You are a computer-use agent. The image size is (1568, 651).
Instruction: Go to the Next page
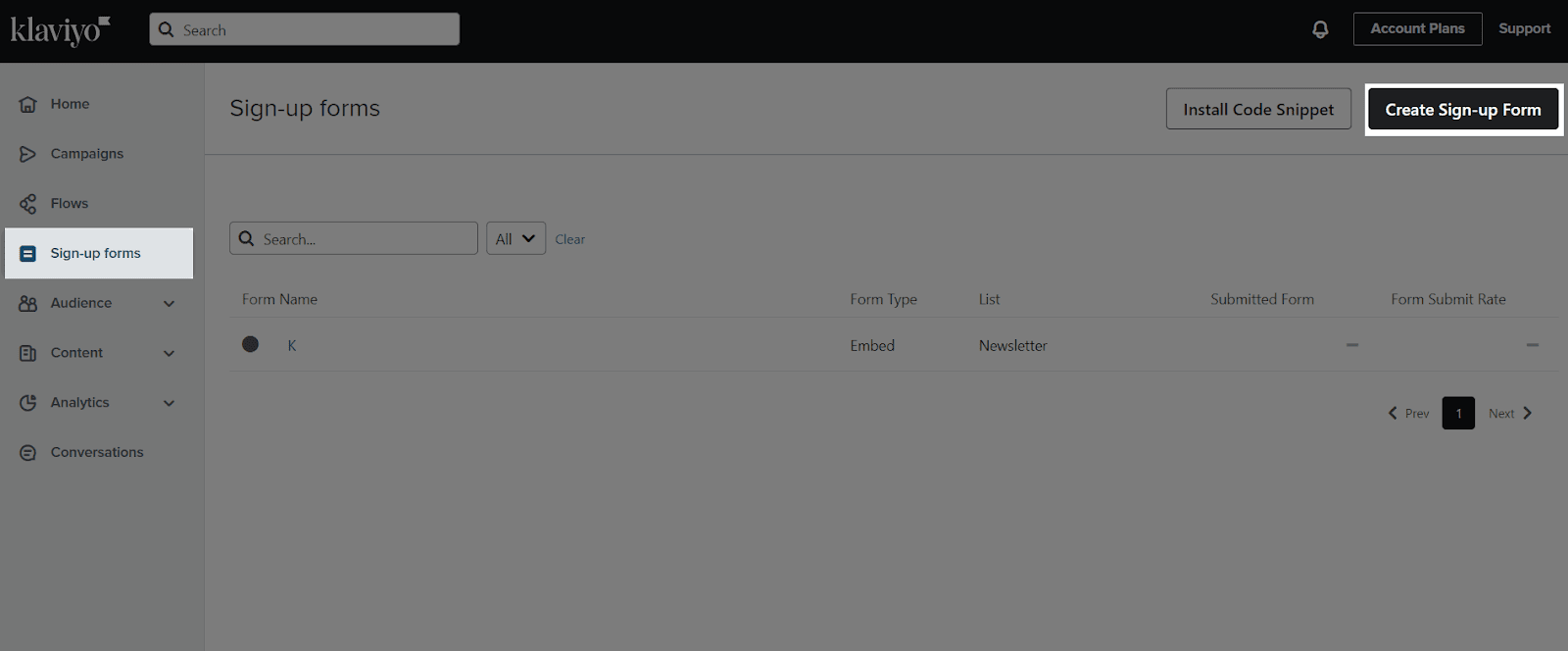pos(1510,414)
